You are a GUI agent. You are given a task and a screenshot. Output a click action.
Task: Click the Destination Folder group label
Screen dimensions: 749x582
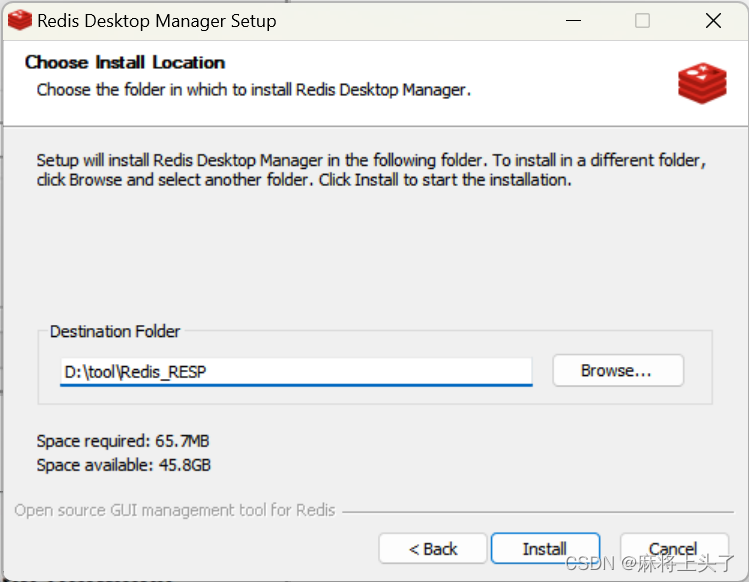pyautogui.click(x=115, y=331)
